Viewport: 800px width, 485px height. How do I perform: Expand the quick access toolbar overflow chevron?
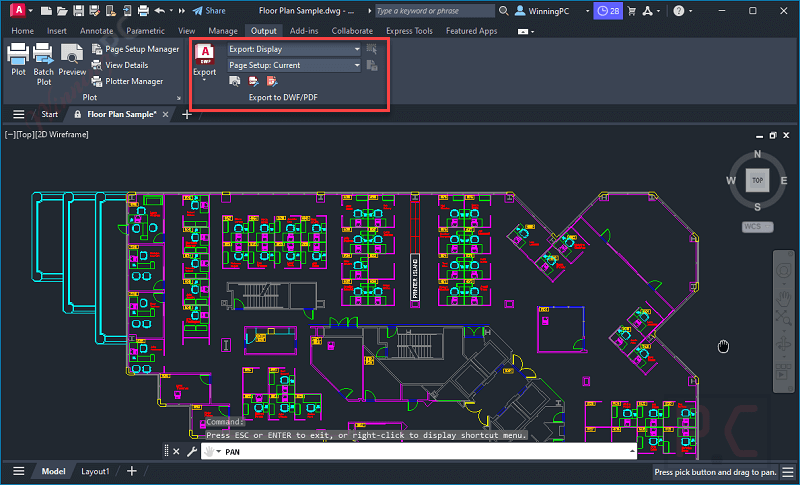click(182, 11)
